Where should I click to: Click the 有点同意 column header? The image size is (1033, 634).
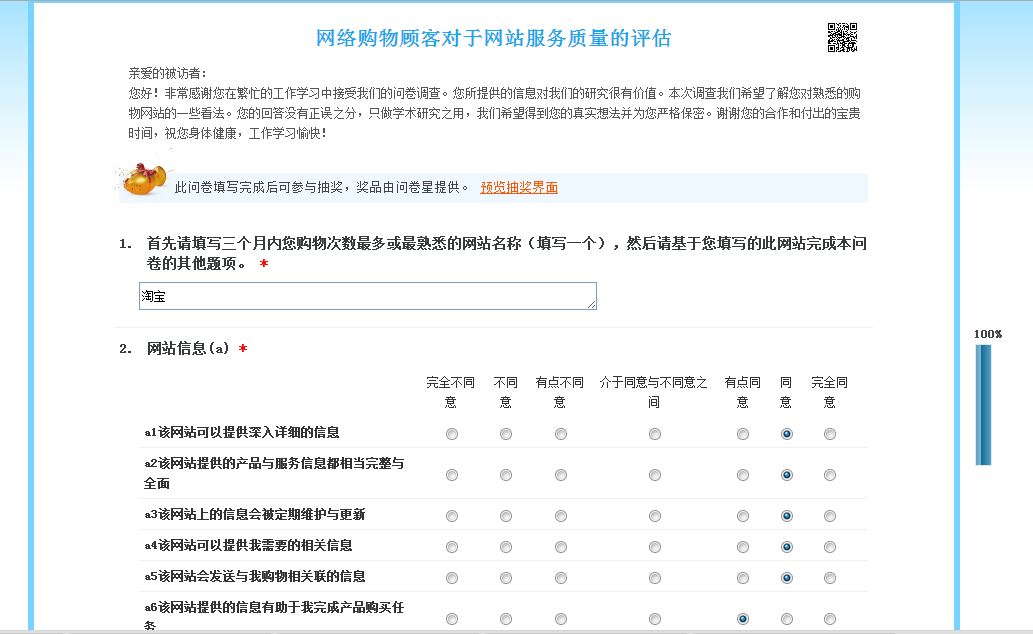pos(742,392)
